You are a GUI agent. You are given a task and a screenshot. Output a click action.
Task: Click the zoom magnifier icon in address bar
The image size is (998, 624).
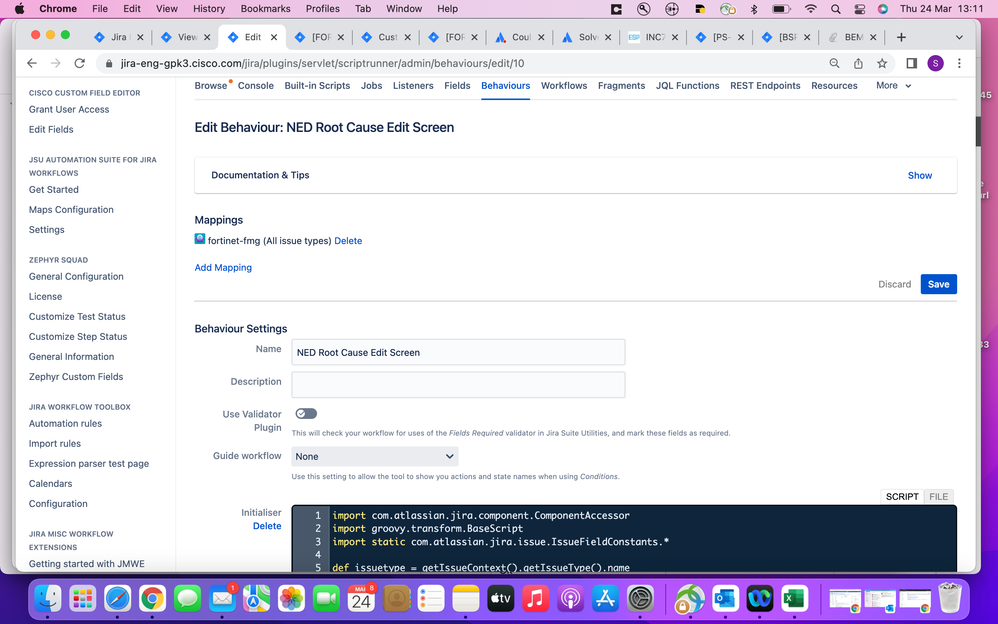[834, 63]
